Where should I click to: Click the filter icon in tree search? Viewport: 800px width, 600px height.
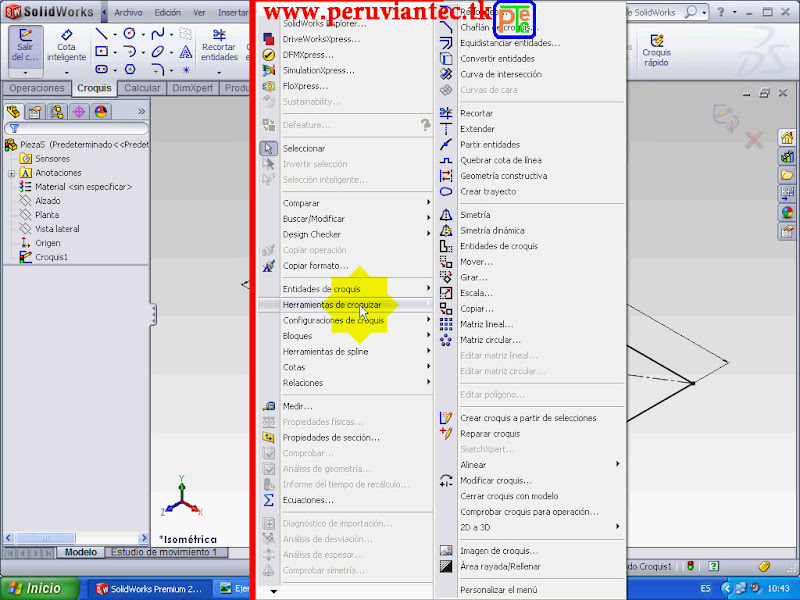pos(14,128)
